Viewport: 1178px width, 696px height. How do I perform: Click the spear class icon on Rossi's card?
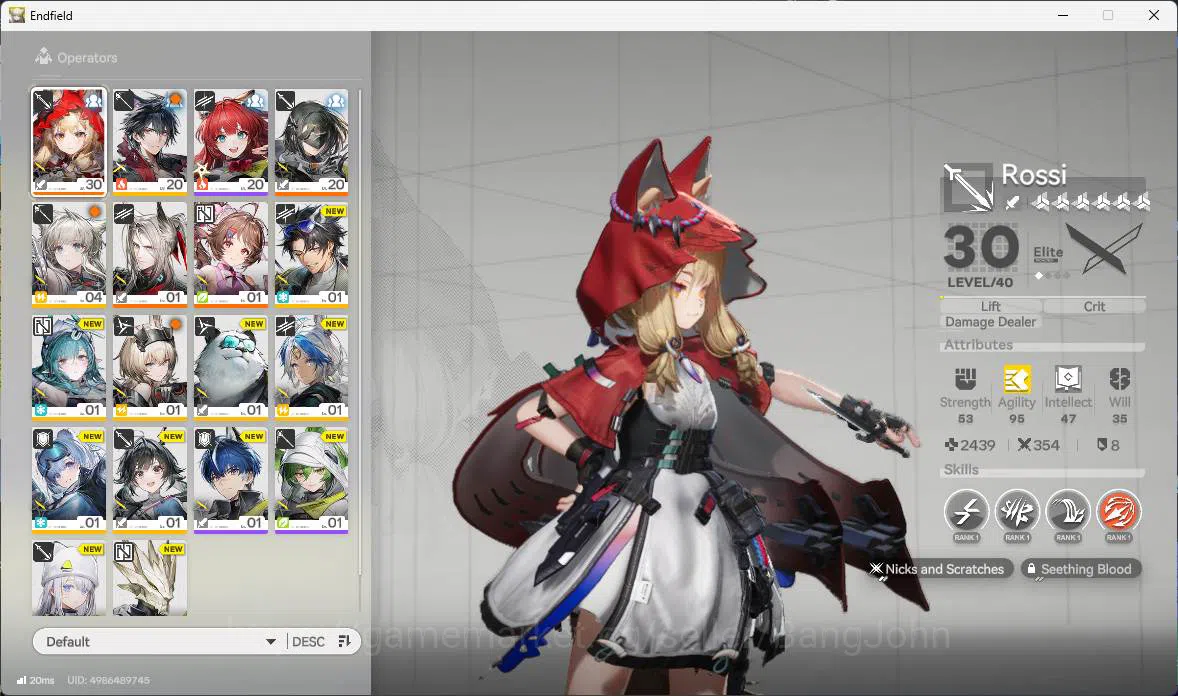[44, 100]
